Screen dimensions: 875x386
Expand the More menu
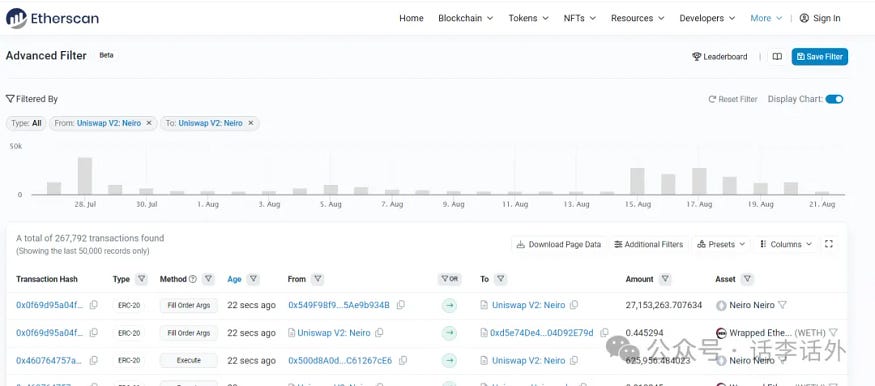(x=766, y=18)
